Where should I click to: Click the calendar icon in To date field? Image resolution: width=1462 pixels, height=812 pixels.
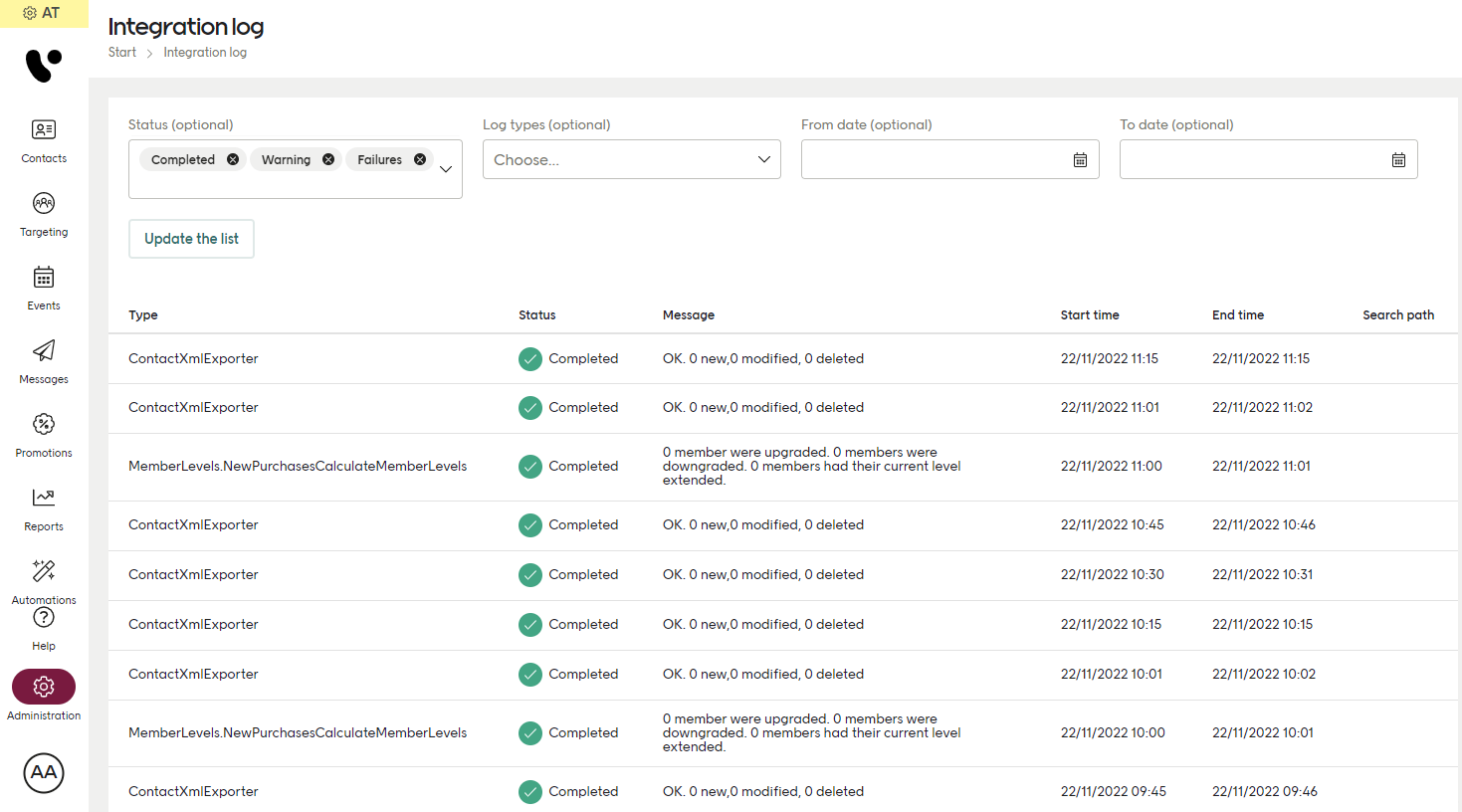[x=1397, y=159]
